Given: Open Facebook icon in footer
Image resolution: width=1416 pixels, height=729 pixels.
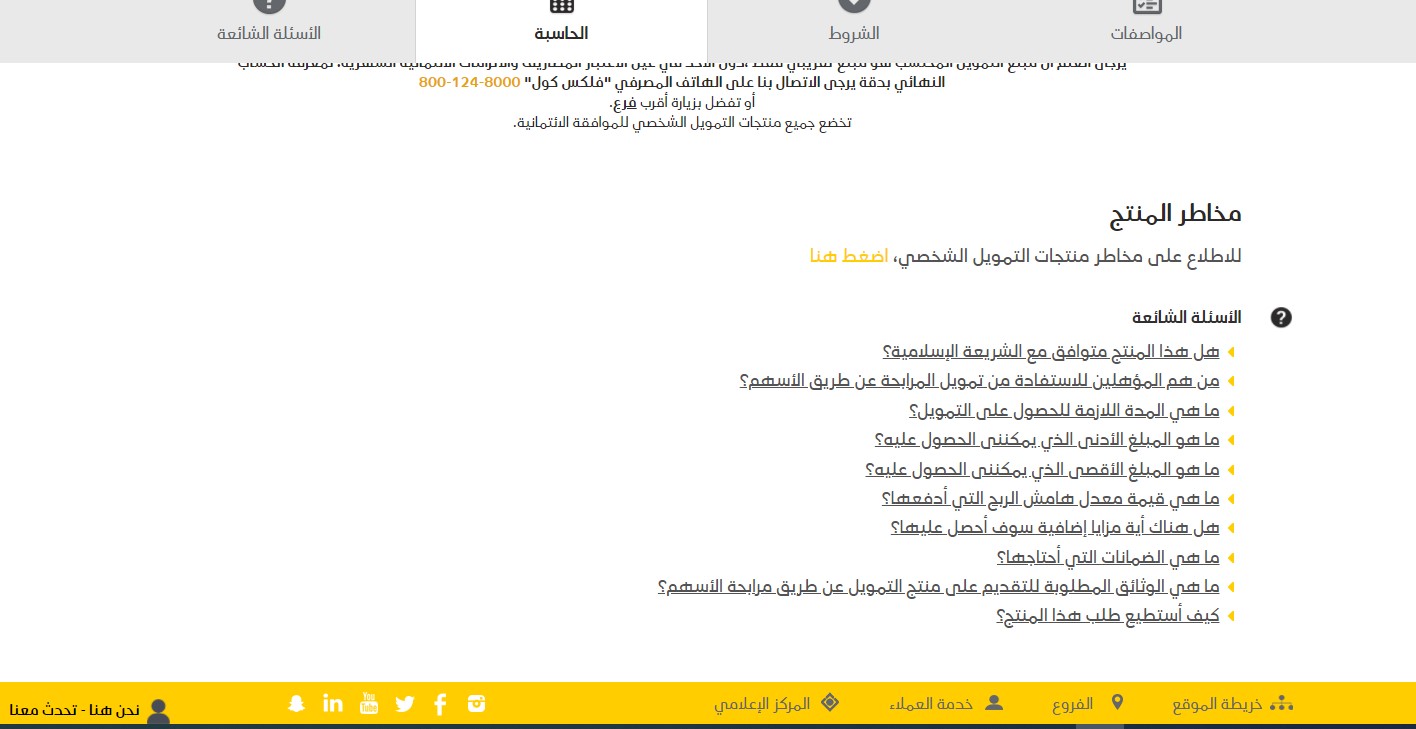Looking at the screenshot, I should click(x=440, y=704).
